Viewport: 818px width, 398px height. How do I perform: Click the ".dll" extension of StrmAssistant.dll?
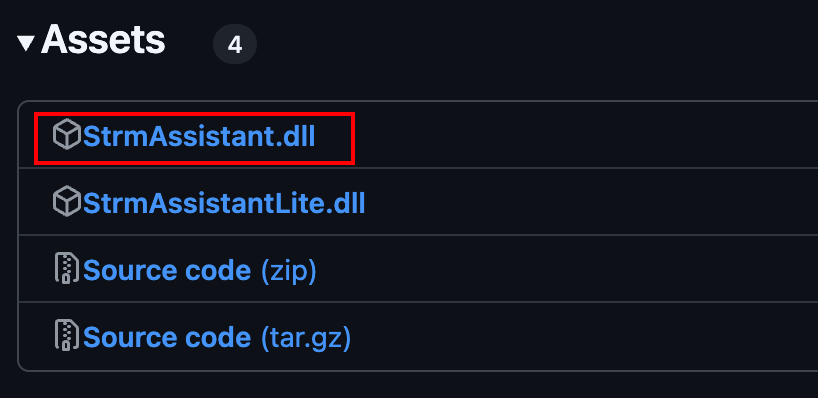pos(294,137)
